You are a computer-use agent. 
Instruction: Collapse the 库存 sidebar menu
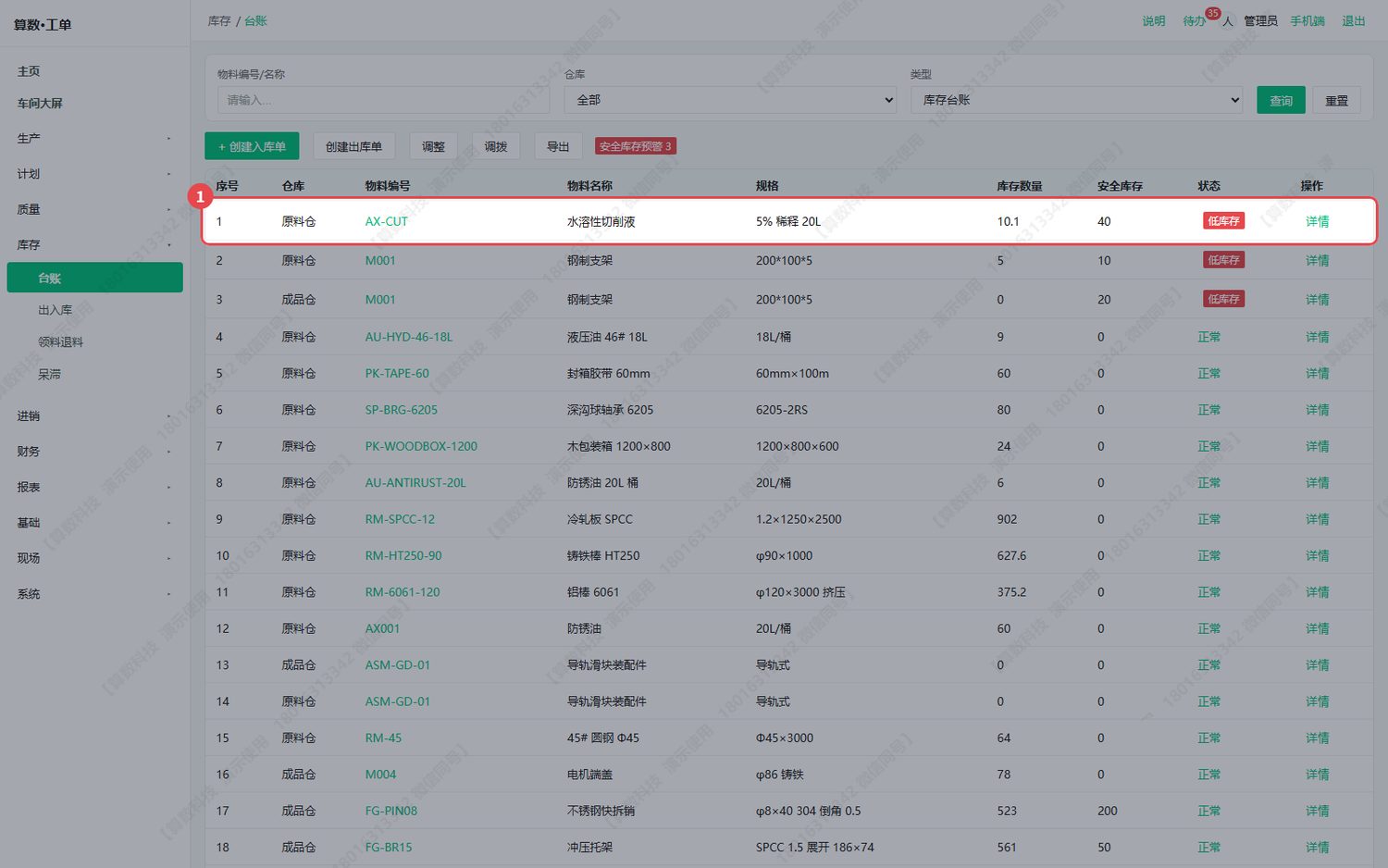94,244
